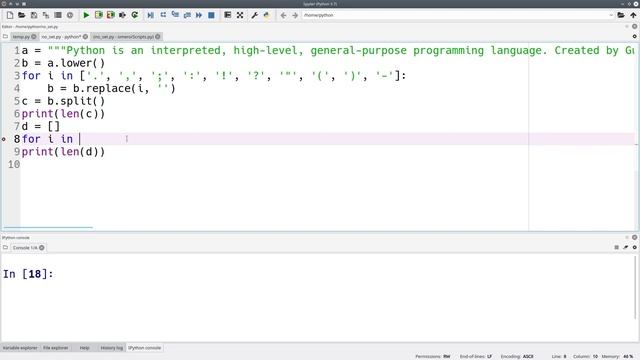Run the current cell
Viewport: 640px width, 360px height.
point(98,15)
